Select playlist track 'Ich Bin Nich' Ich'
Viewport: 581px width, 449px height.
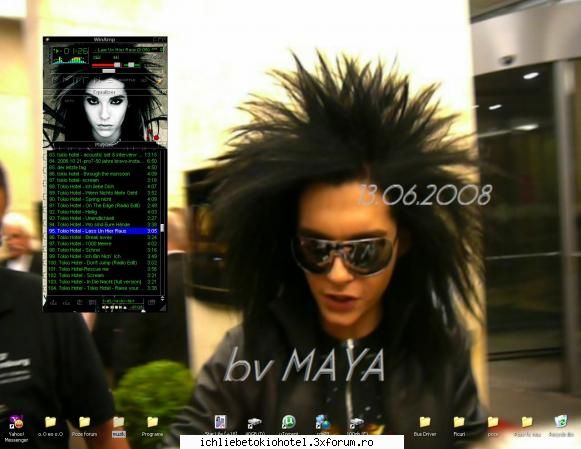point(103,256)
